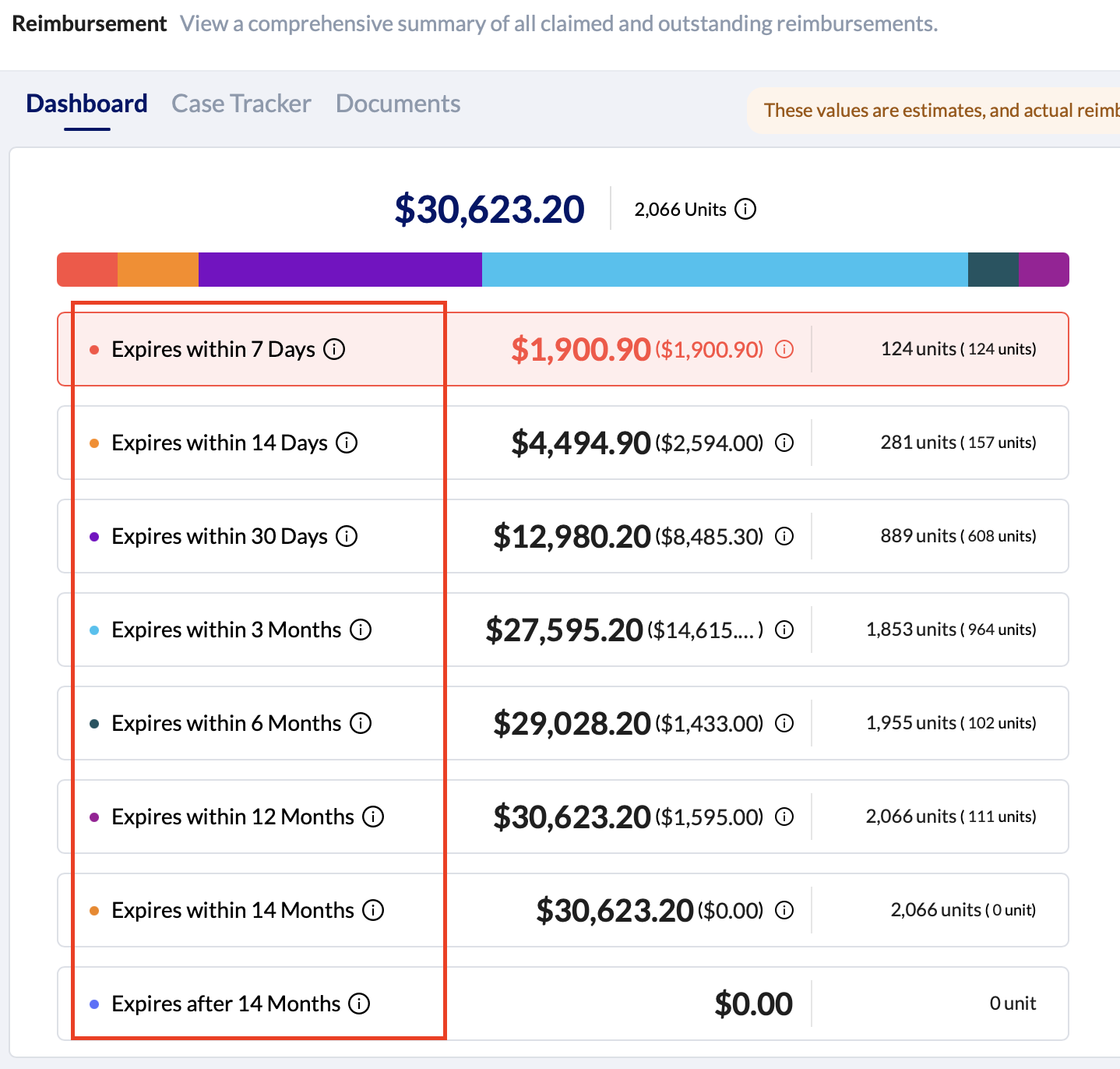
Task: Click red info icon next to $1,900.90 amount
Action: click(784, 350)
